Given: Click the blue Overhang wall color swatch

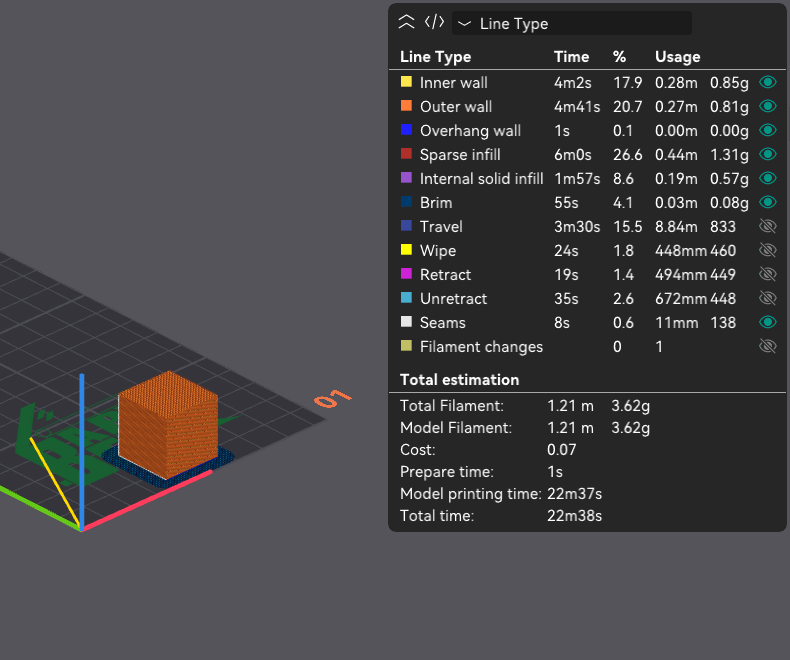Looking at the screenshot, I should click(x=406, y=129).
